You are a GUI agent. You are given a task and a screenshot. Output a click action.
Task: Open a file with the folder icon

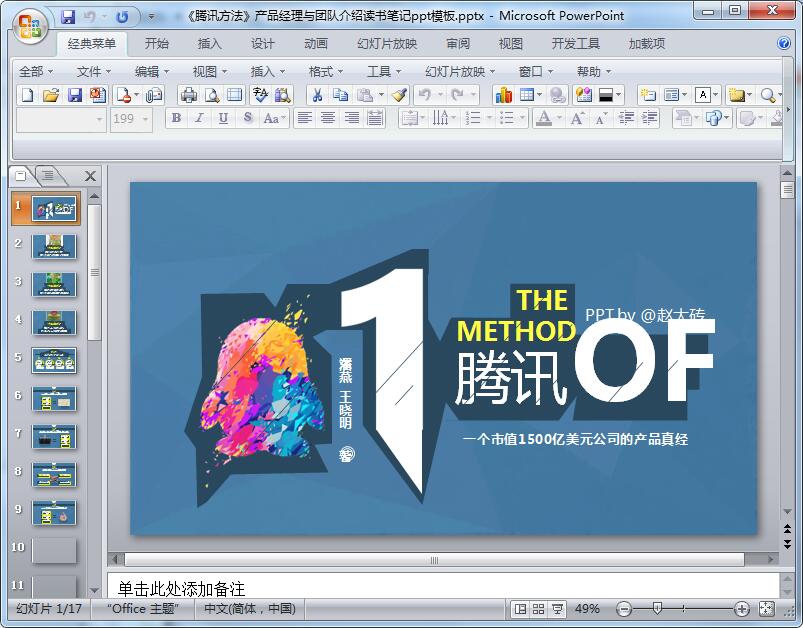51,95
